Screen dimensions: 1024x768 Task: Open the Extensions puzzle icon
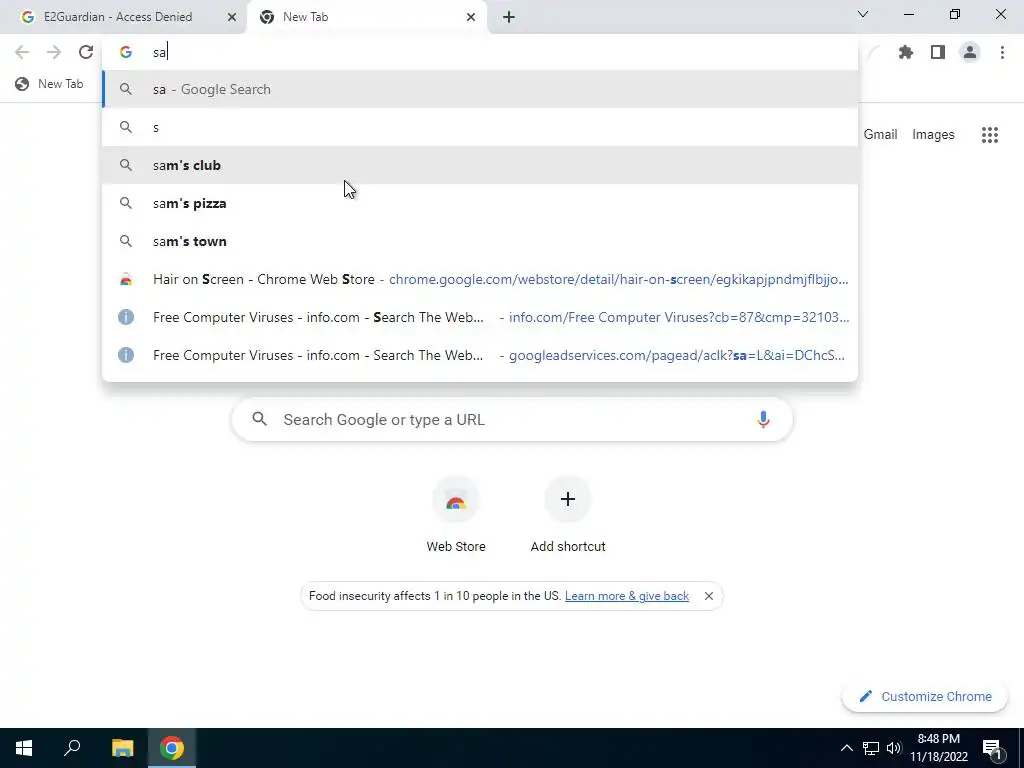point(906,52)
